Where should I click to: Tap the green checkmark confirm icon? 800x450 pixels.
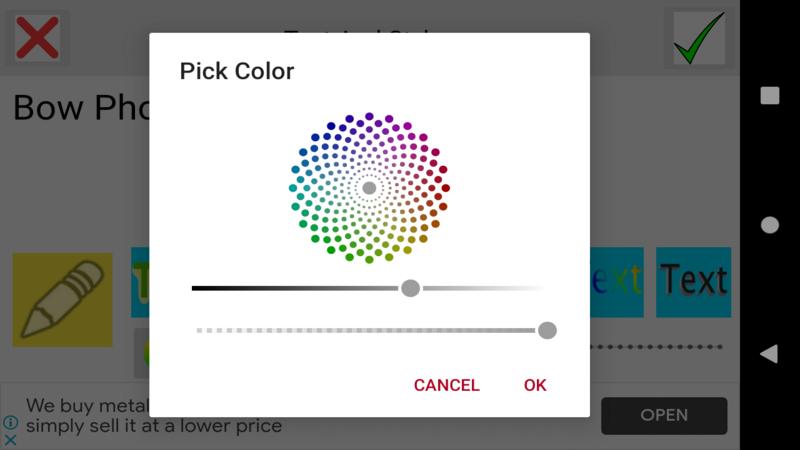click(x=698, y=38)
